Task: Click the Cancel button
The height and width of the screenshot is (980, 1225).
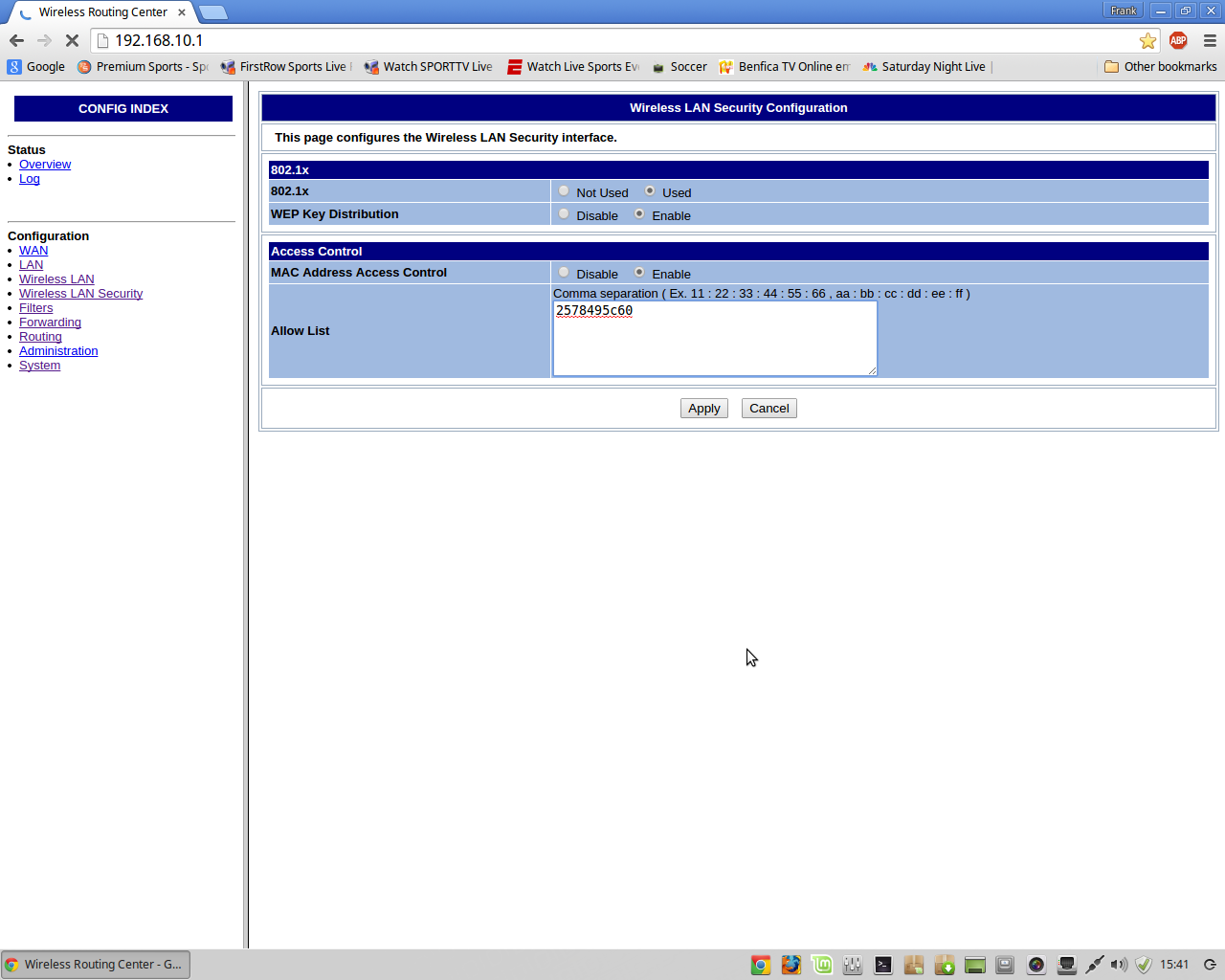Action: (x=769, y=409)
